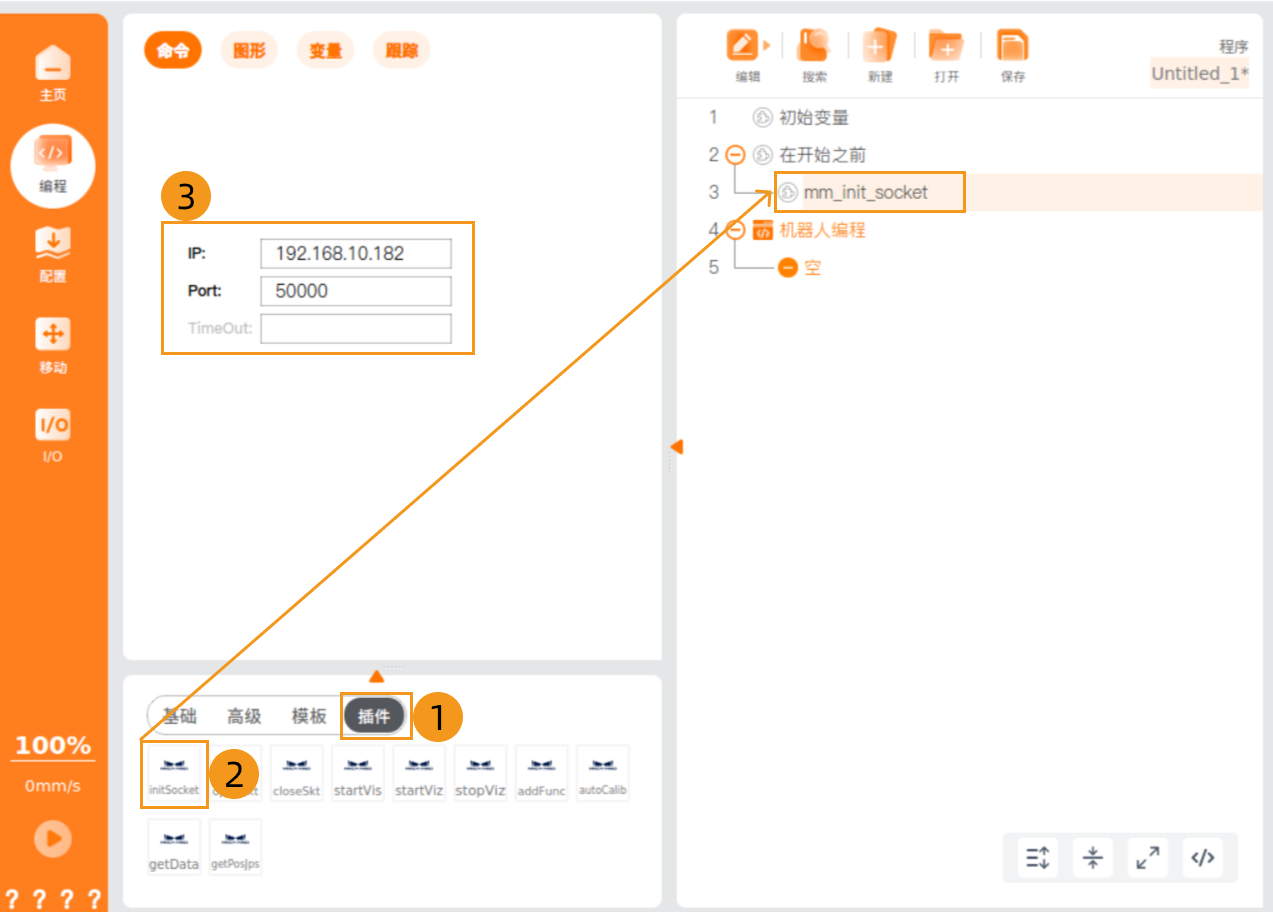Select the getPosJps plugin command
Image resolution: width=1273 pixels, height=912 pixels.
(x=235, y=848)
